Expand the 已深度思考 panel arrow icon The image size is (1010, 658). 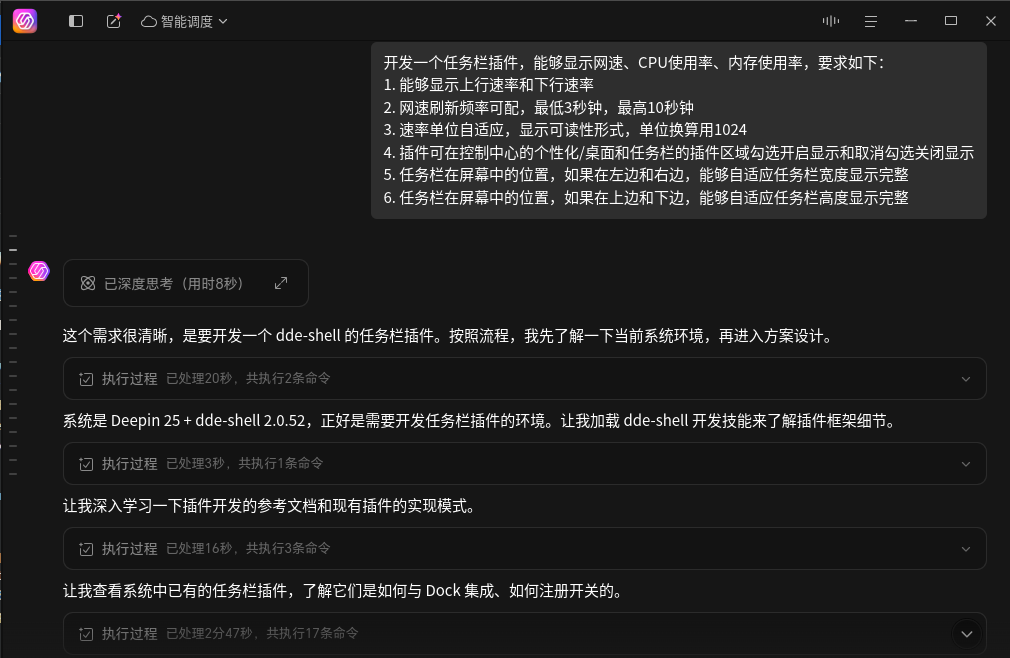281,283
